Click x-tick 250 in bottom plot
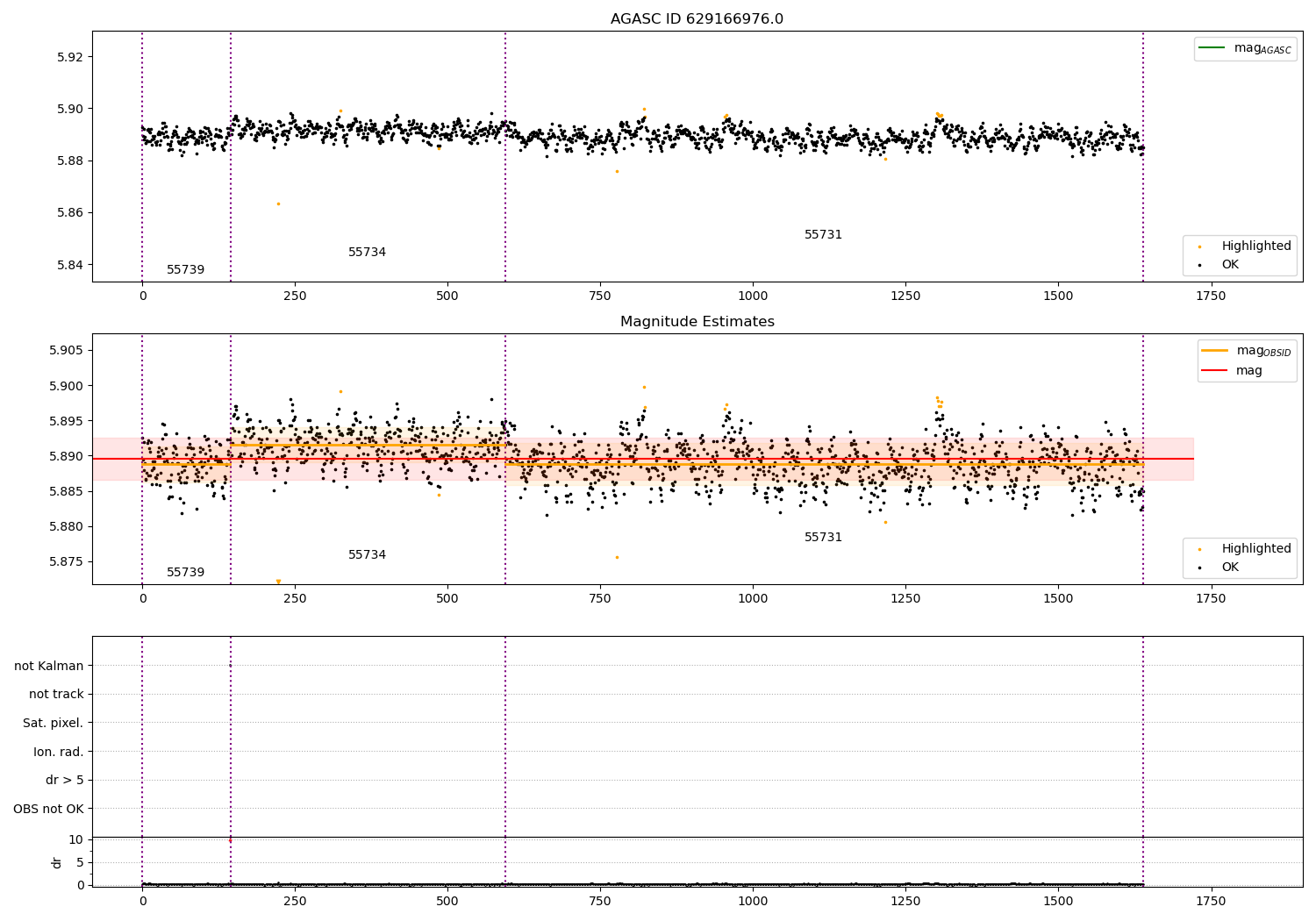 pos(295,901)
